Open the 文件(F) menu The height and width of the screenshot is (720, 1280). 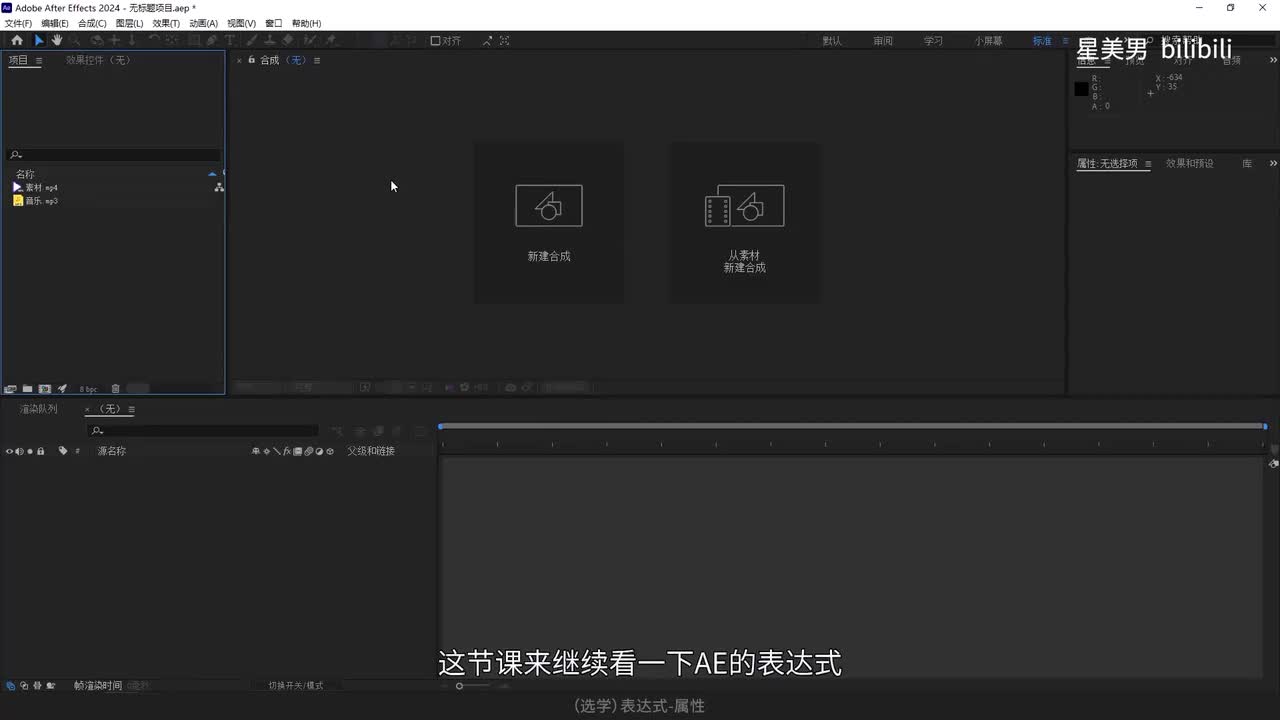(18, 23)
